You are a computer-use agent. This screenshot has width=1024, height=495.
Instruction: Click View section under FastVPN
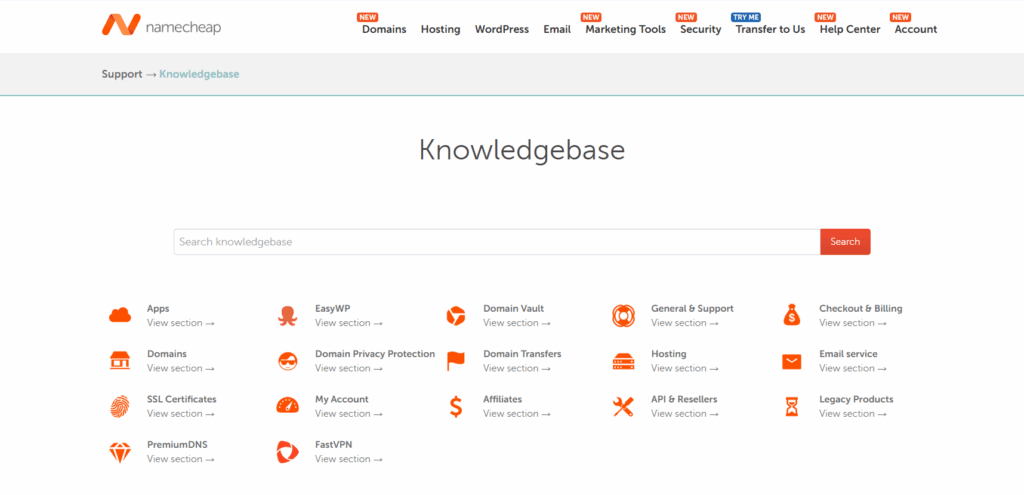tap(349, 459)
